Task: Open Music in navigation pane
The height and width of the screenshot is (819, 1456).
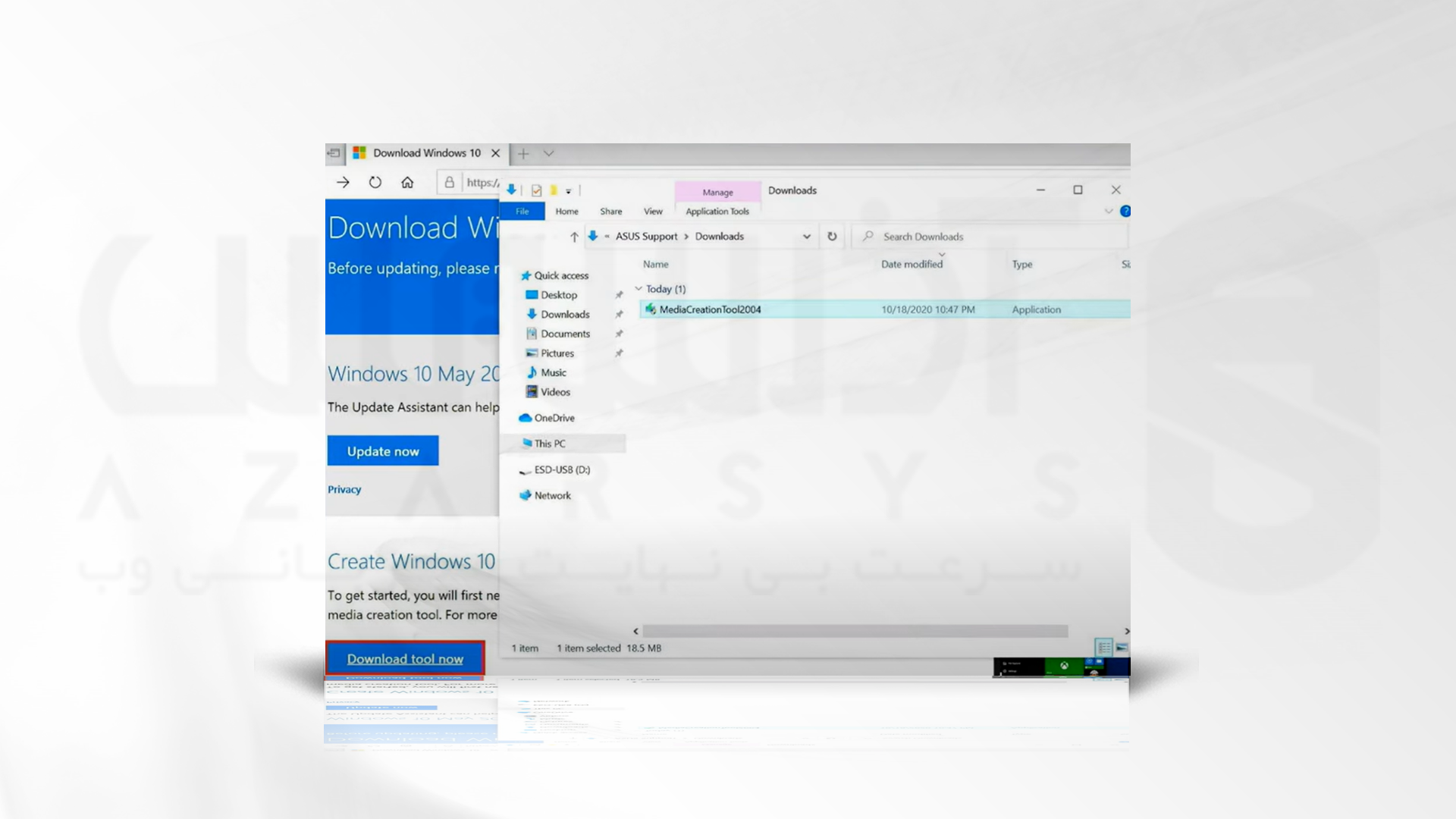Action: point(554,373)
